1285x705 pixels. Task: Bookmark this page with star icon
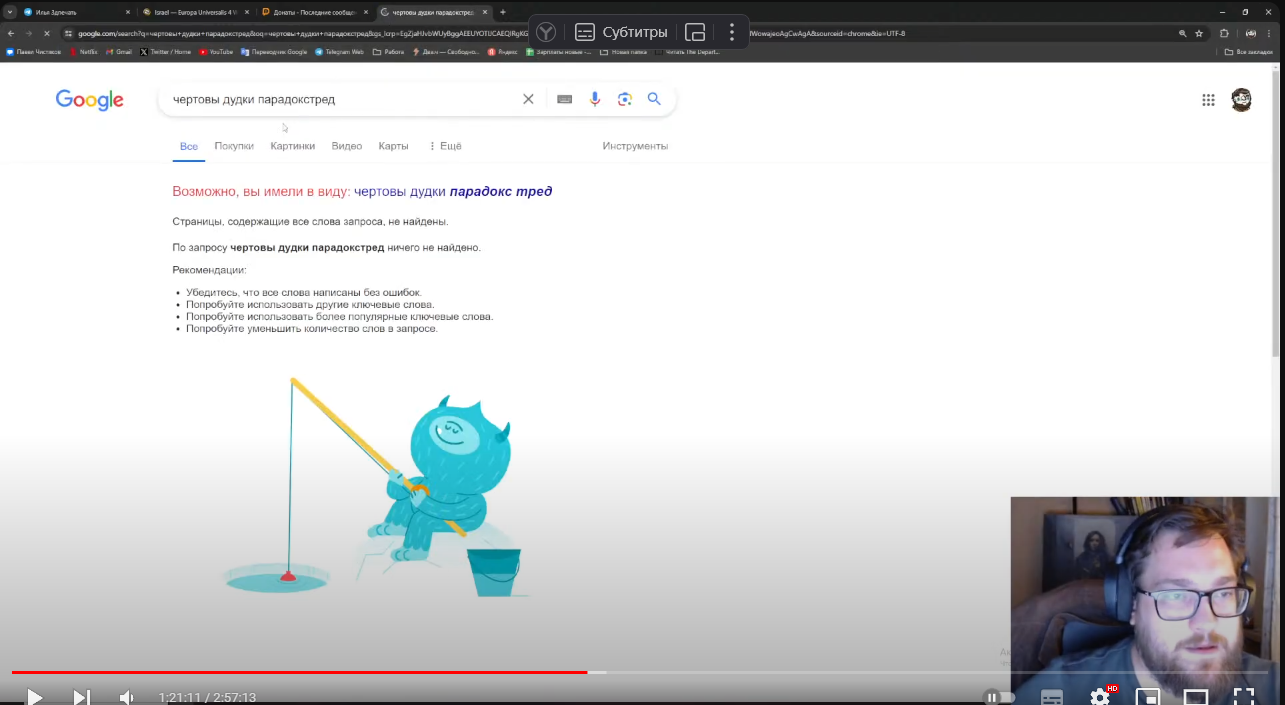(1199, 33)
